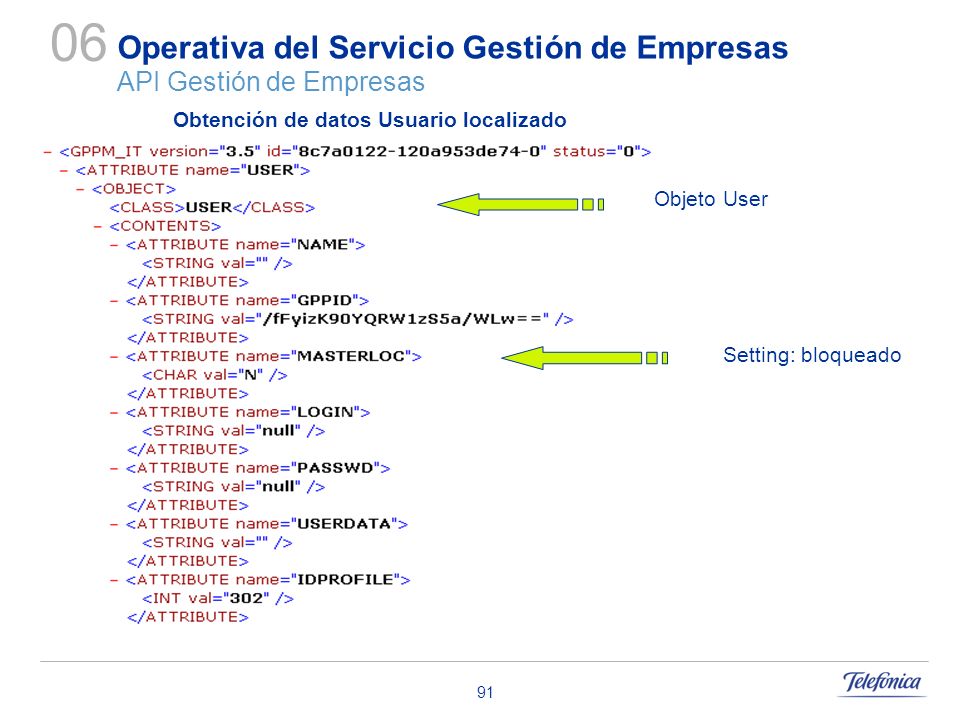Viewport: 960px width, 720px height.
Task: Click the STRING val="null" under LOGIN
Action: [x=233, y=430]
